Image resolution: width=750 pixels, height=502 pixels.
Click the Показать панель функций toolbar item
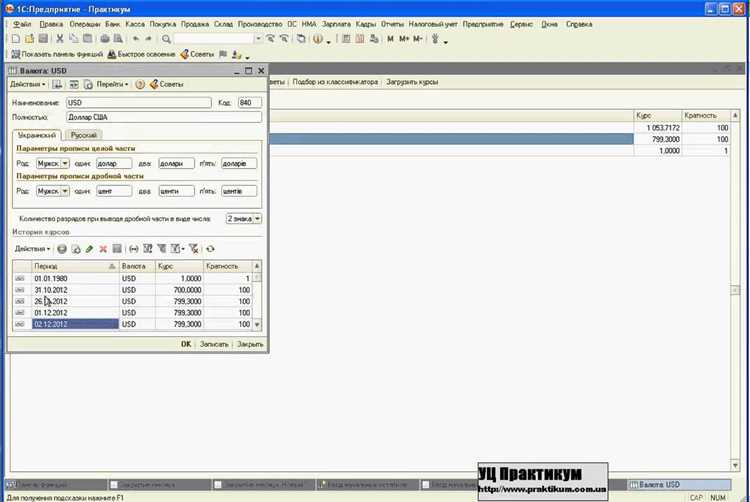coord(57,55)
